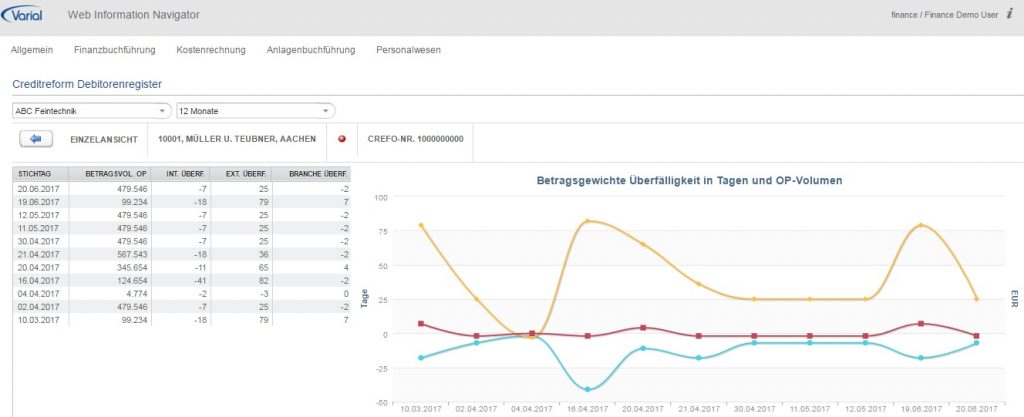The width and height of the screenshot is (1024, 417).
Task: Select the Kostenrechnung menu item
Action: click(210, 50)
